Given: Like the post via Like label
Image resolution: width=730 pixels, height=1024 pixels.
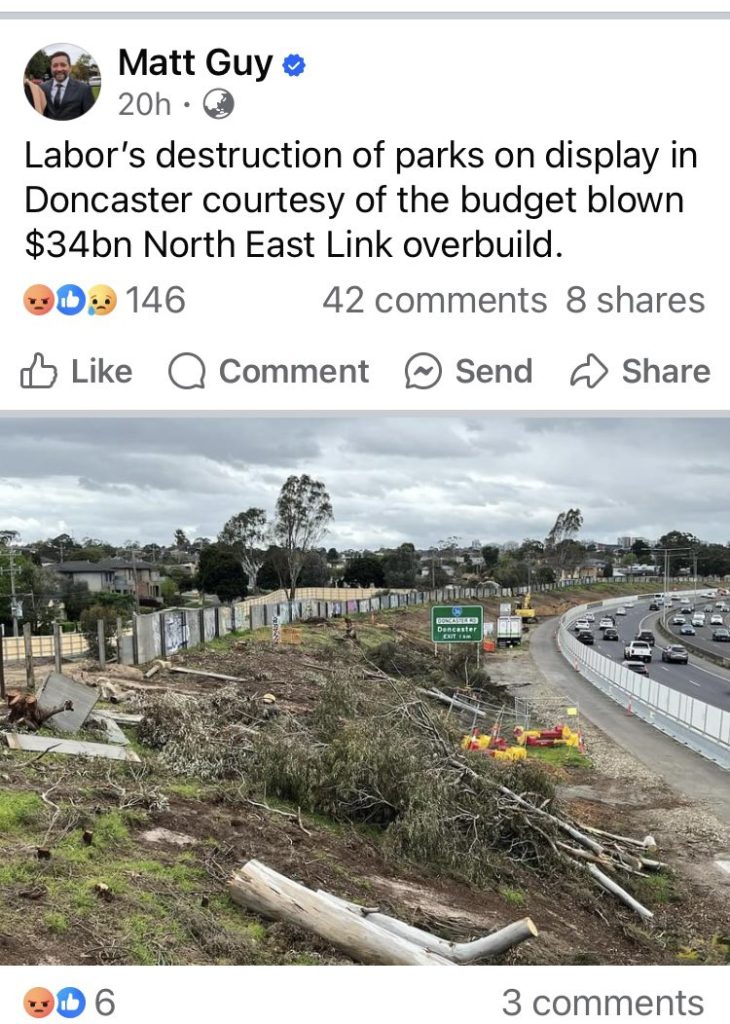Looking at the screenshot, I should 102,372.
